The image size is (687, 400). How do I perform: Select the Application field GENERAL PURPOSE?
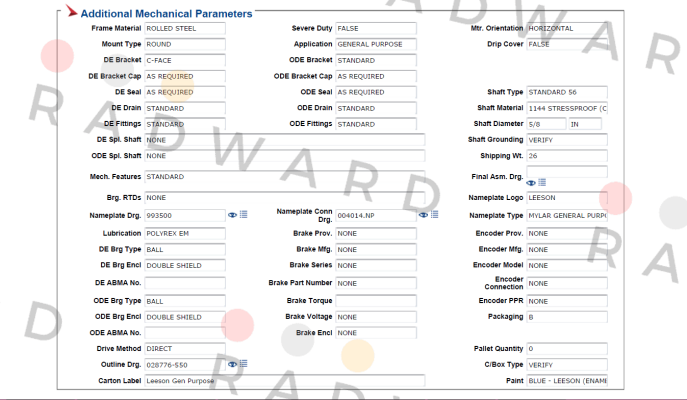376,44
